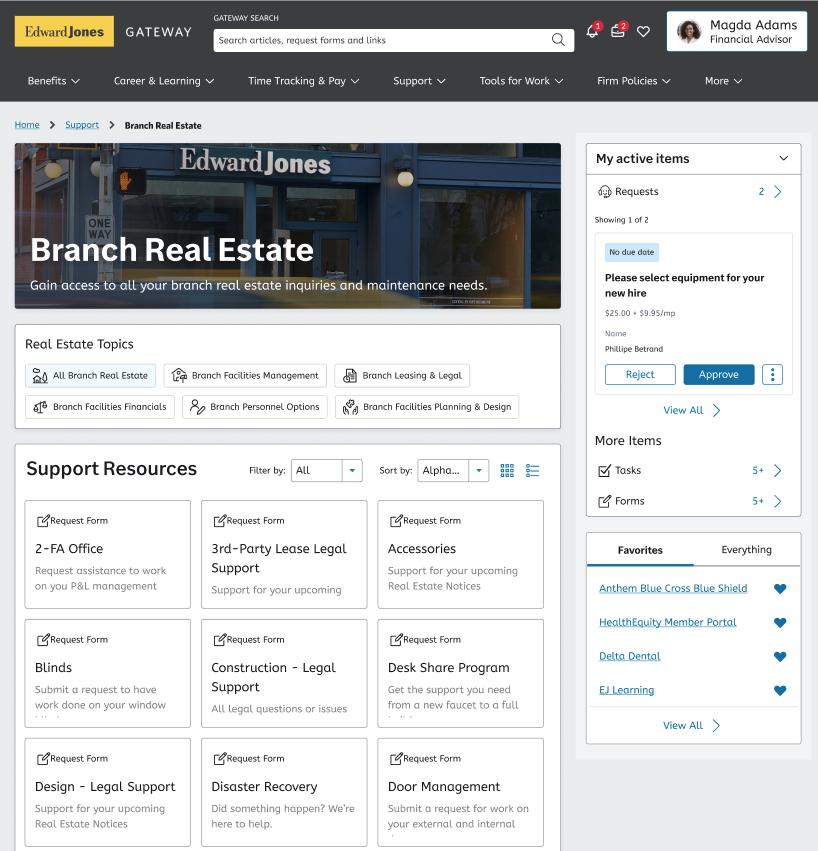Go to Home breadcrumb link
818x851 pixels.
click(27, 125)
